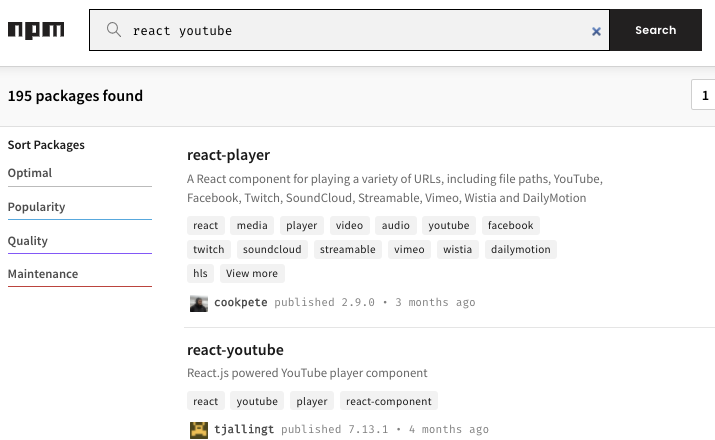Open cookpete's avatar image
This screenshot has height=440, width=715.
[199, 303]
